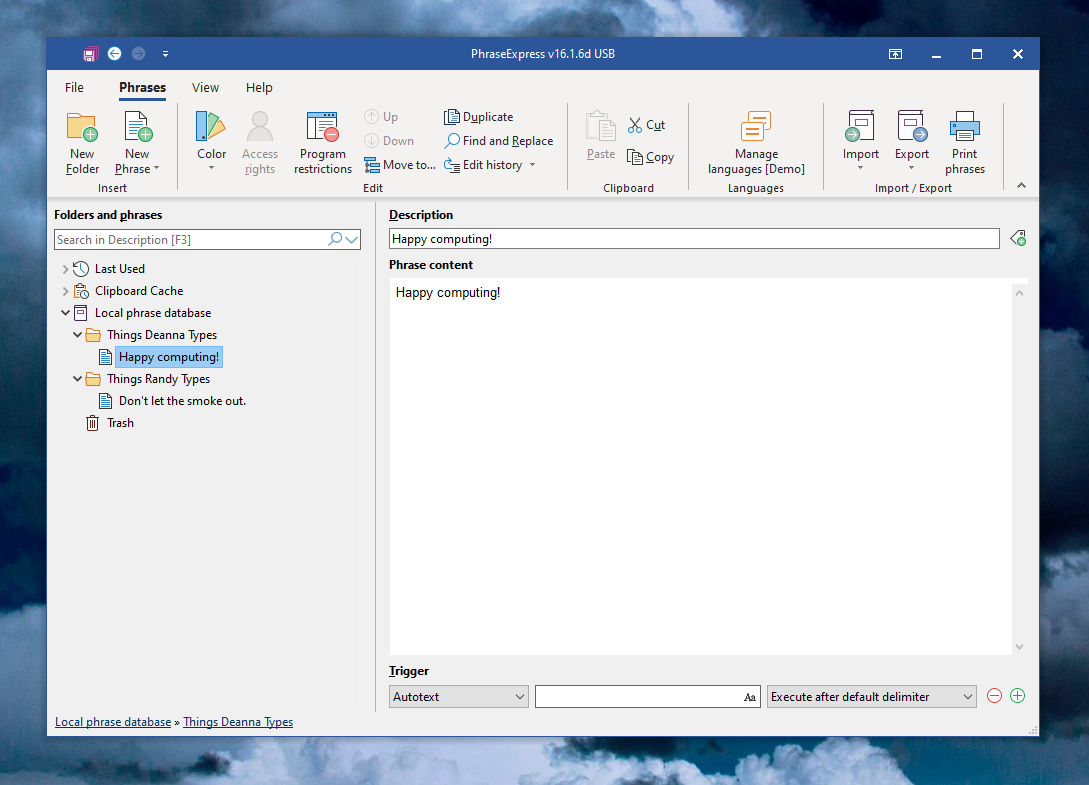1089x785 pixels.
Task: Create a New Folder
Action: click(x=83, y=143)
